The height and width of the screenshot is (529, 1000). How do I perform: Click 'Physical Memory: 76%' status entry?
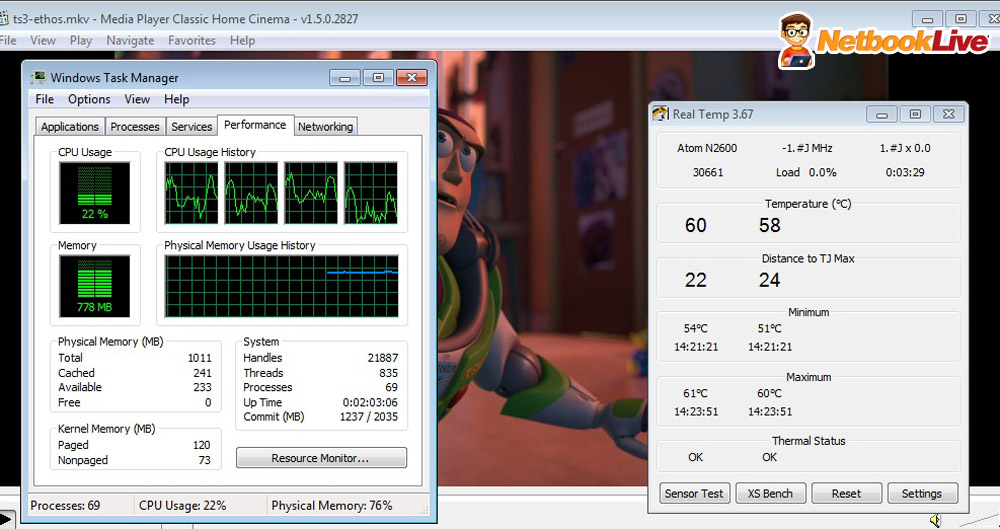(332, 505)
